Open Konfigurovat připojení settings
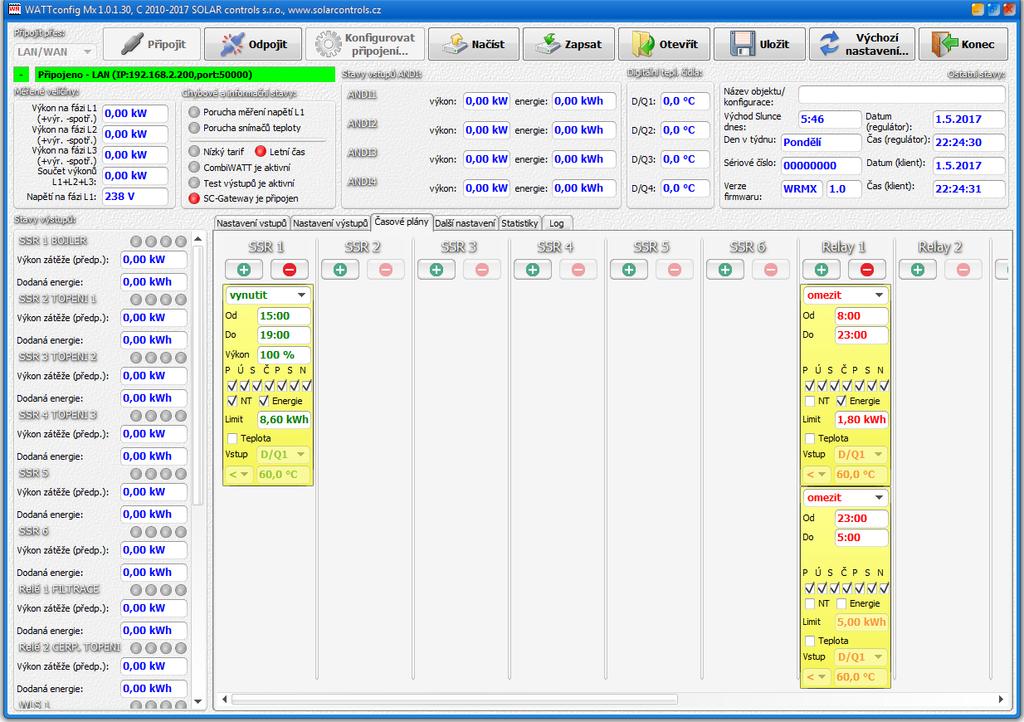 (x=364, y=44)
